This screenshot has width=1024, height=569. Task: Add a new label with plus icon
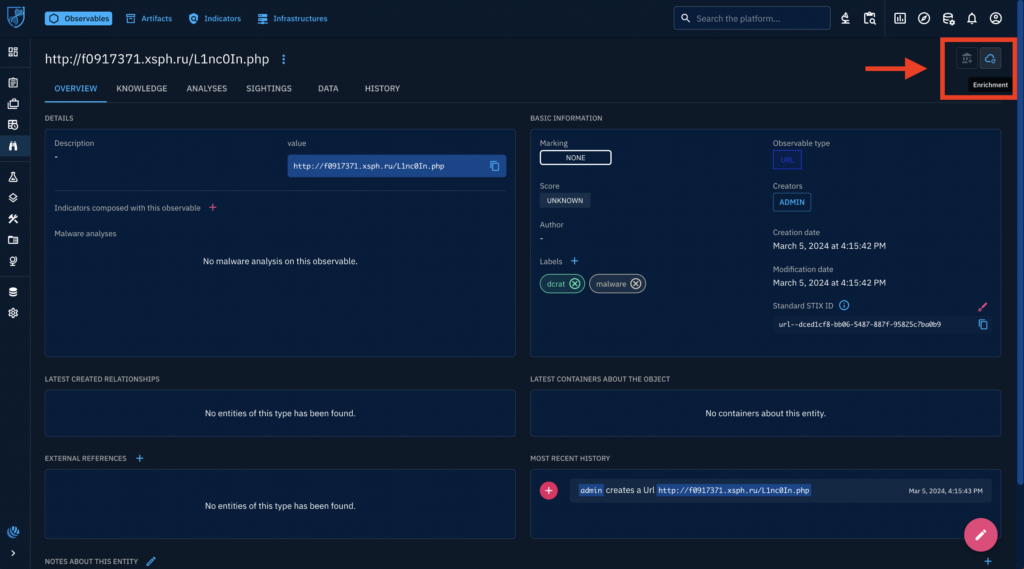pyautogui.click(x=574, y=261)
